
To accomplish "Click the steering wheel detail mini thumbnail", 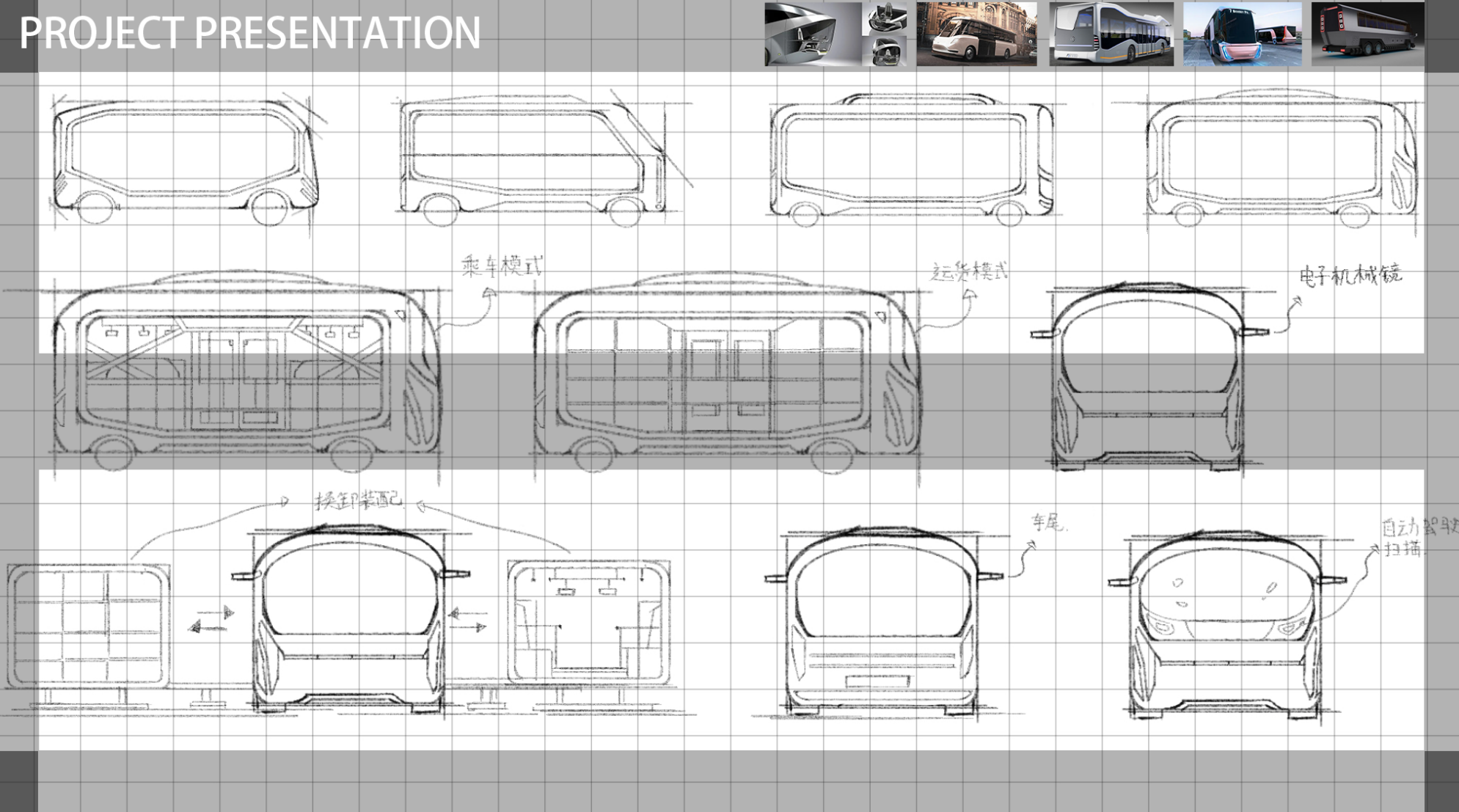I will [884, 18].
